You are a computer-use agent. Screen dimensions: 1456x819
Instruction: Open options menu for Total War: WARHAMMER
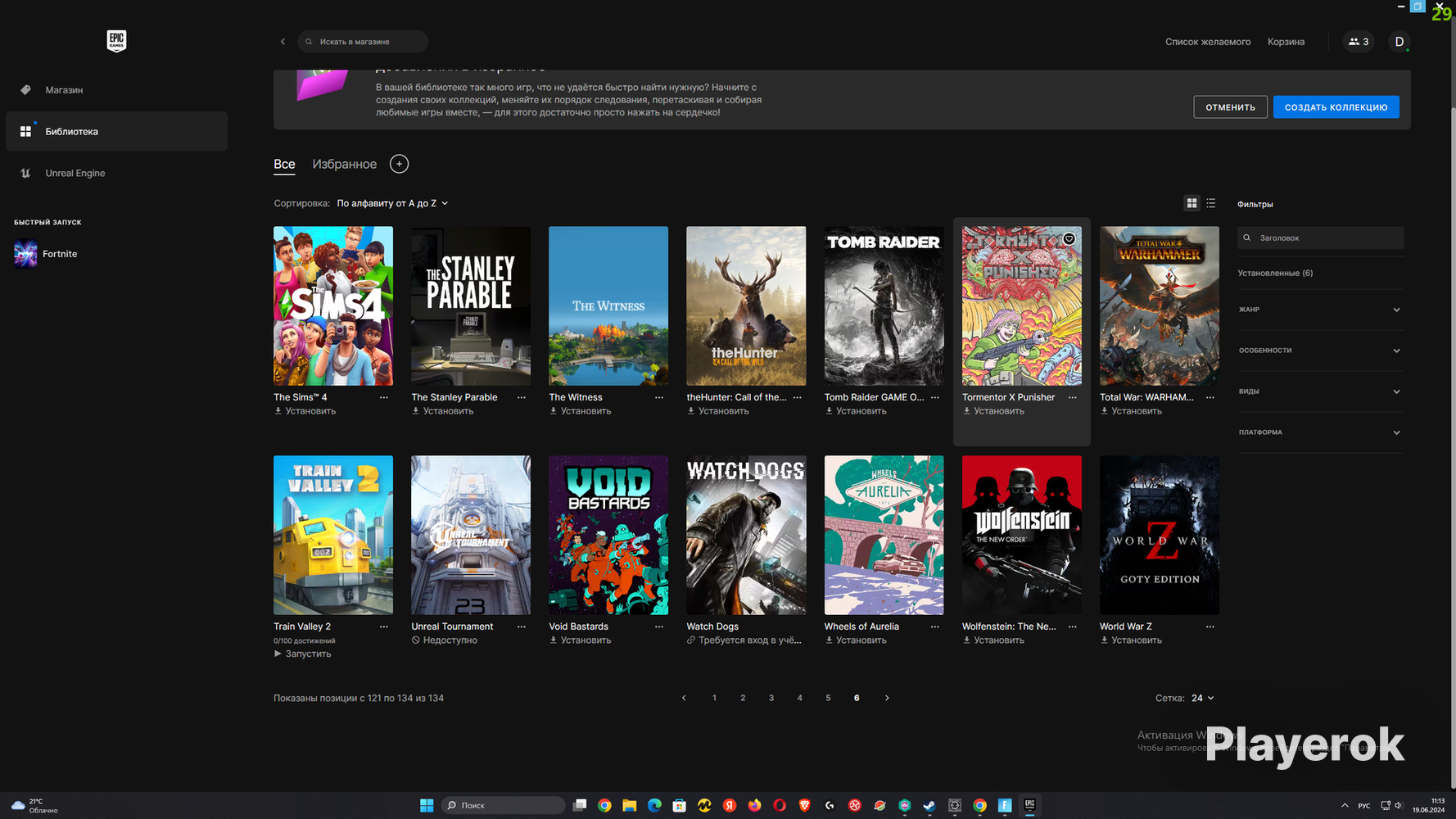[1210, 397]
